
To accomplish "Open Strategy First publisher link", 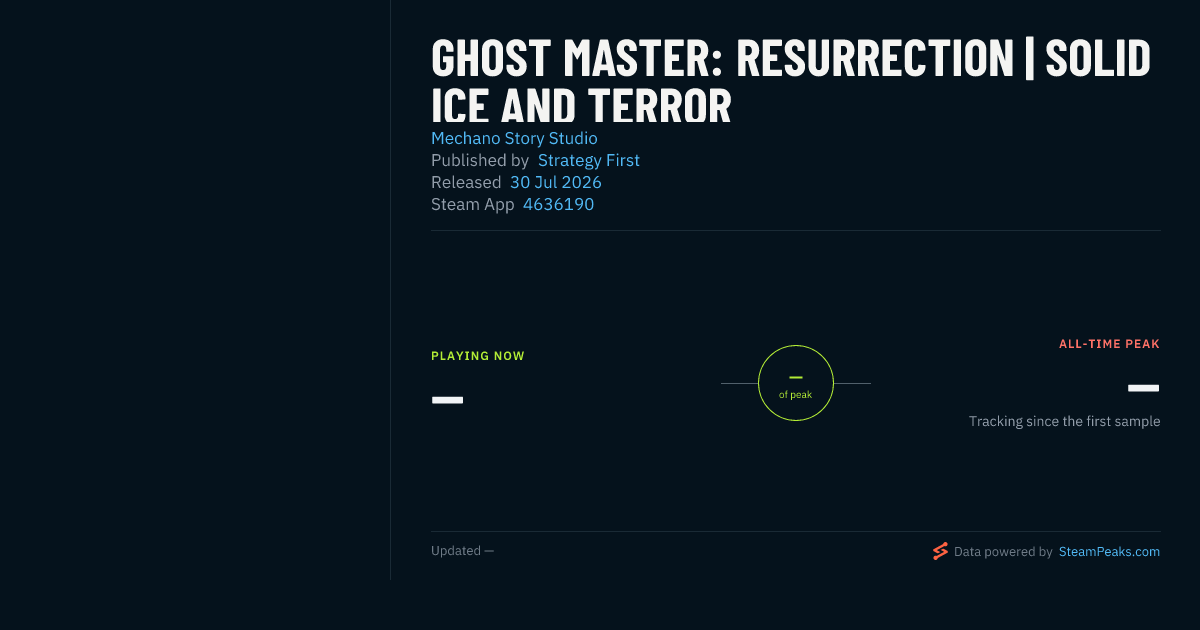I will tap(588, 160).
